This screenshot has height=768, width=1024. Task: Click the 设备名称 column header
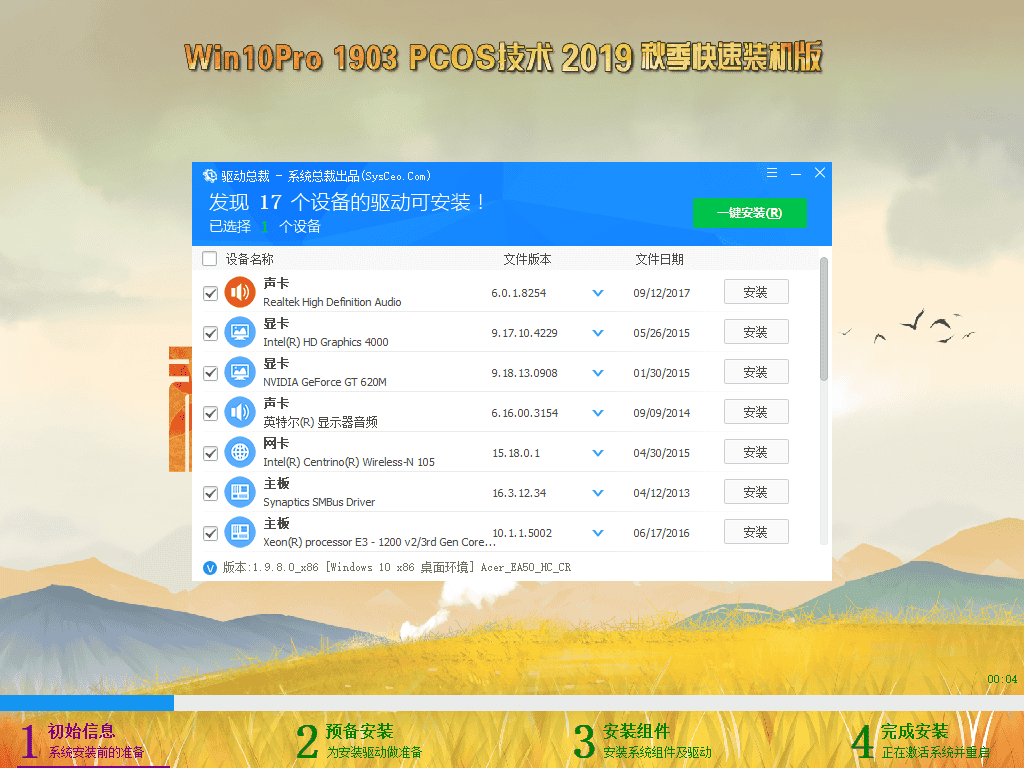(x=249, y=259)
